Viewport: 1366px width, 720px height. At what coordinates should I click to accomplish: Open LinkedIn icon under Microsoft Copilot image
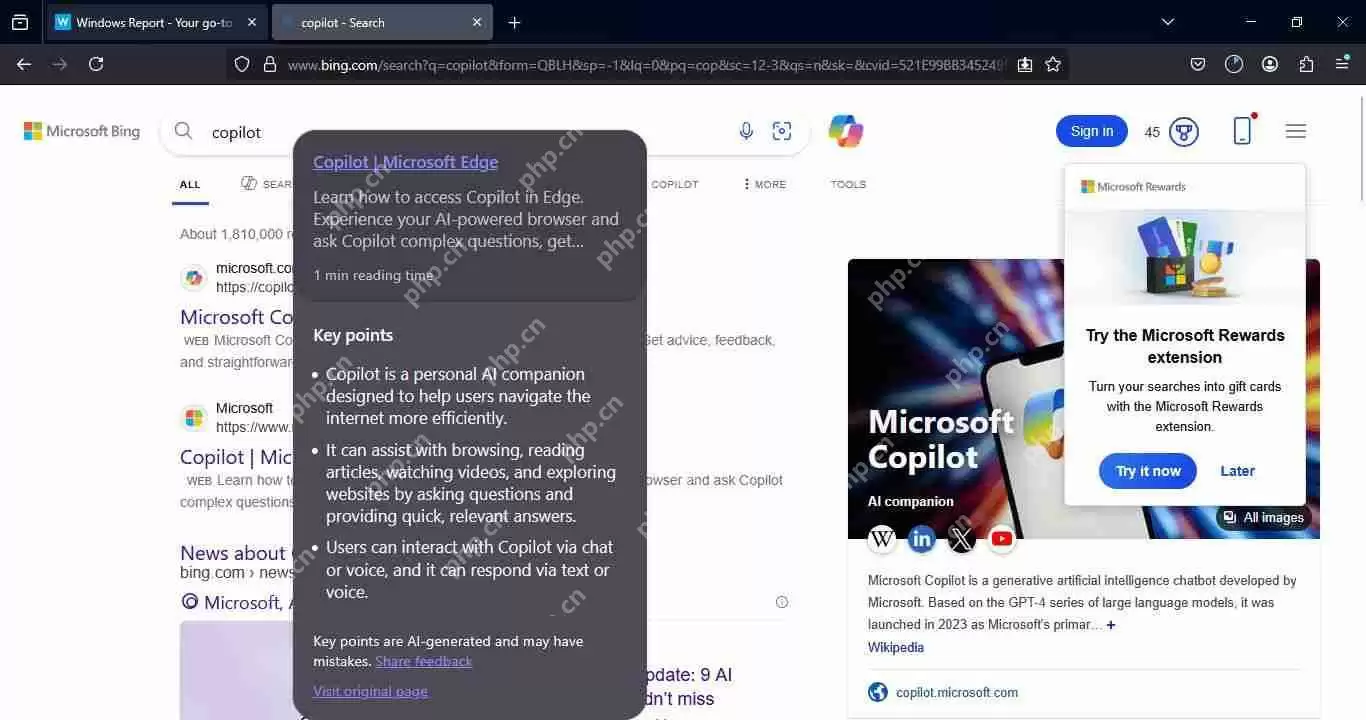(x=921, y=538)
